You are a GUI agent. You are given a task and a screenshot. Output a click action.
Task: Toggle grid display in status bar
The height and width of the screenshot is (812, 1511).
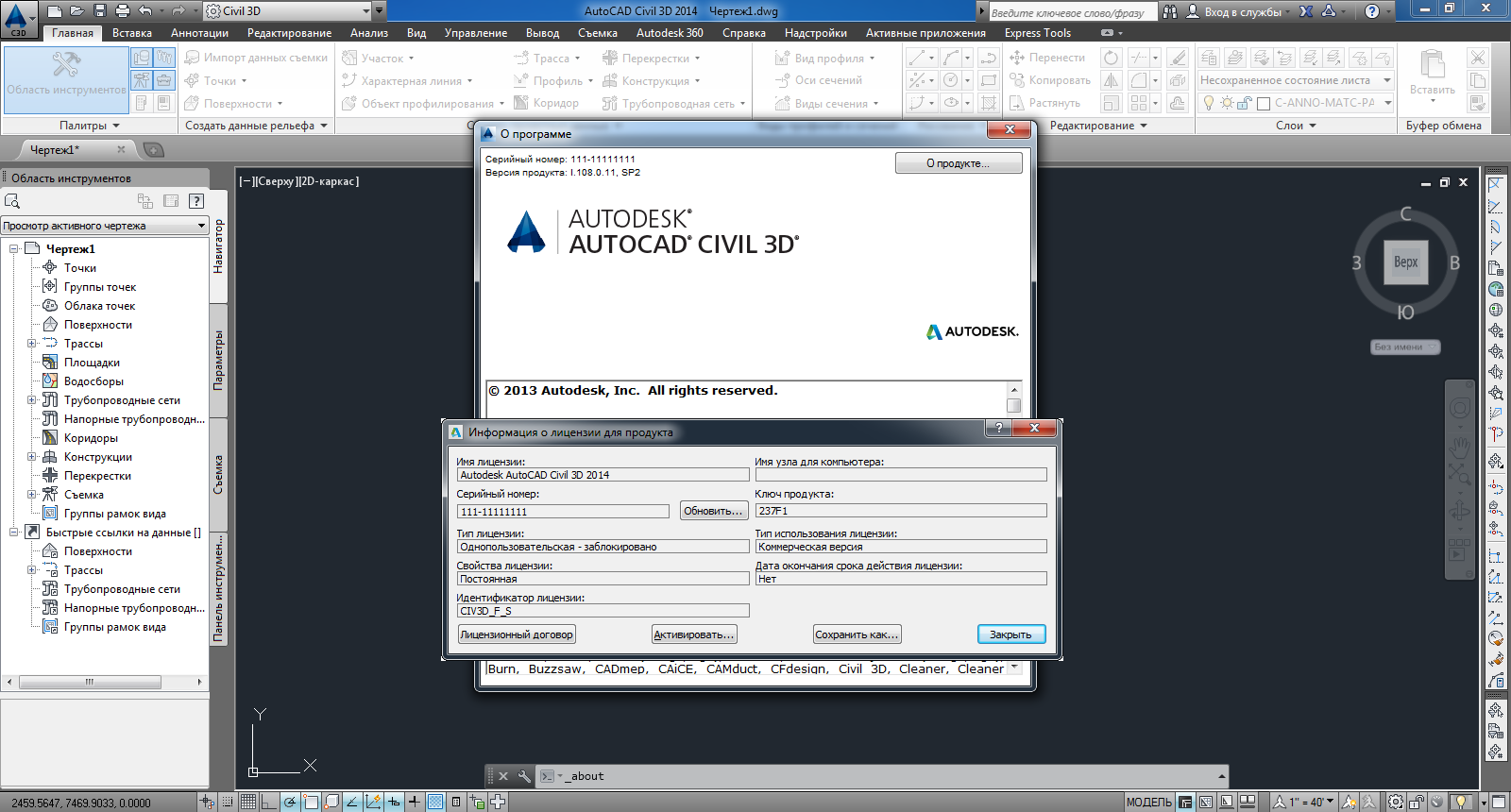(x=247, y=802)
